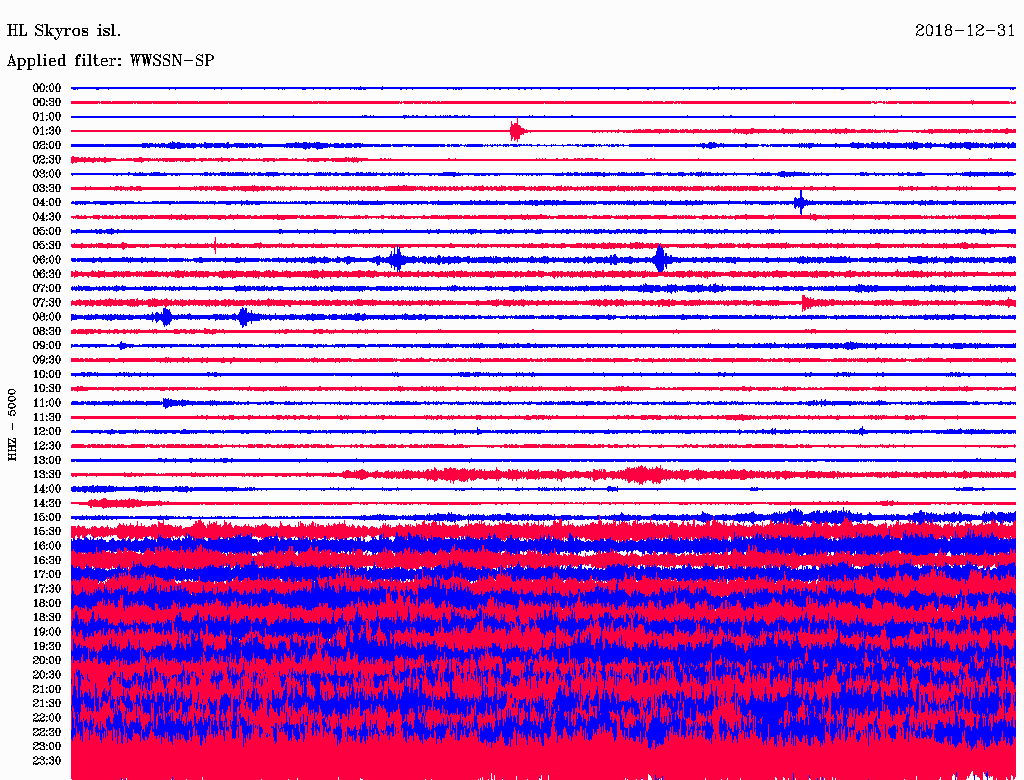Image resolution: width=1024 pixels, height=780 pixels.
Task: Select the 10:30 time label
Action: (x=47, y=389)
